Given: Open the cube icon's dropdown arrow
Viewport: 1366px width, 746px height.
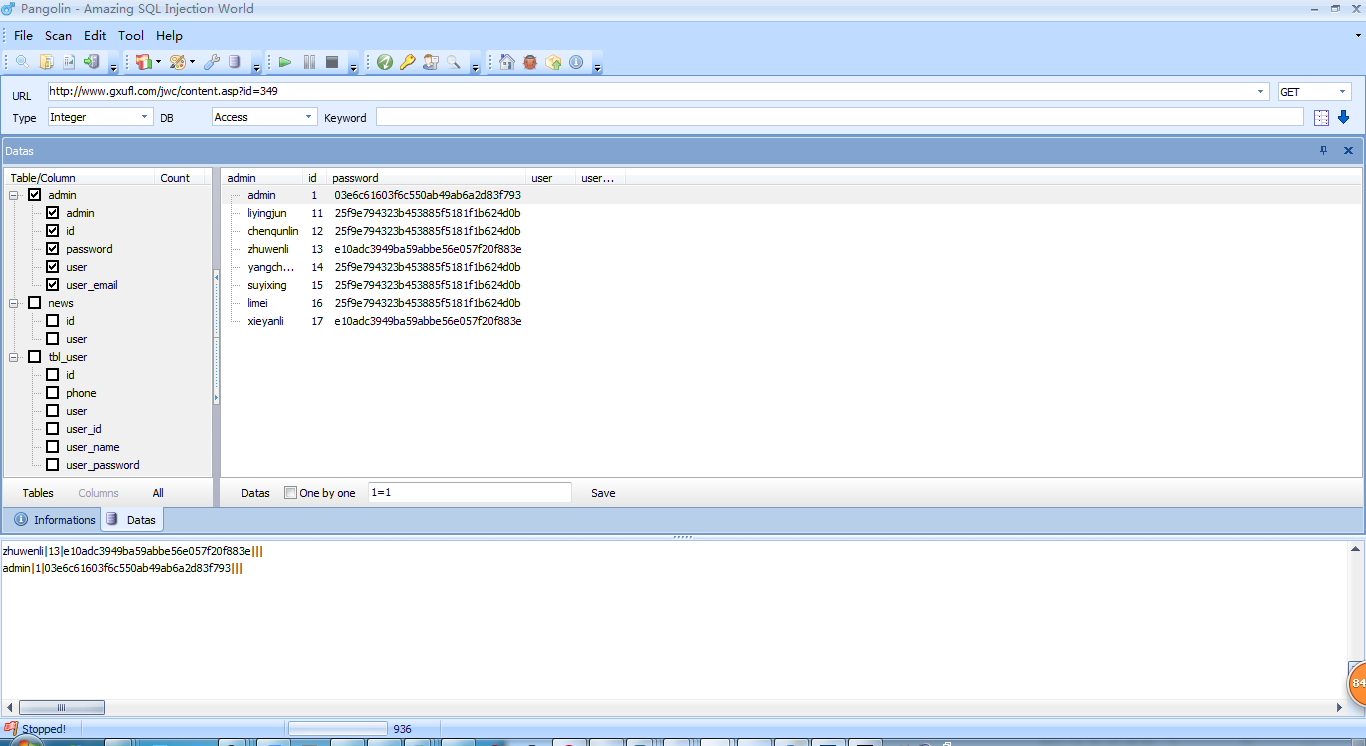Looking at the screenshot, I should [158, 62].
